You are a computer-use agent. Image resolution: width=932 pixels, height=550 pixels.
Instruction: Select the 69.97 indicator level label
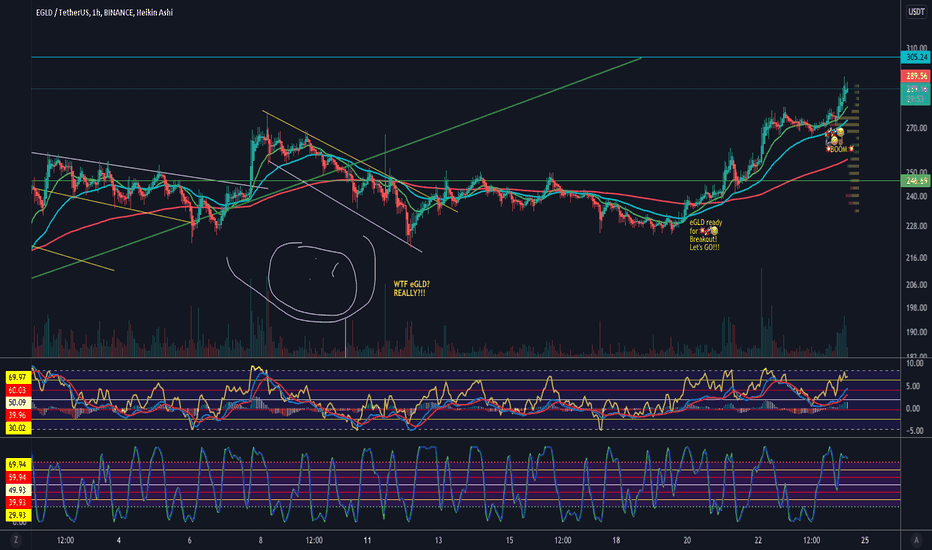click(18, 378)
